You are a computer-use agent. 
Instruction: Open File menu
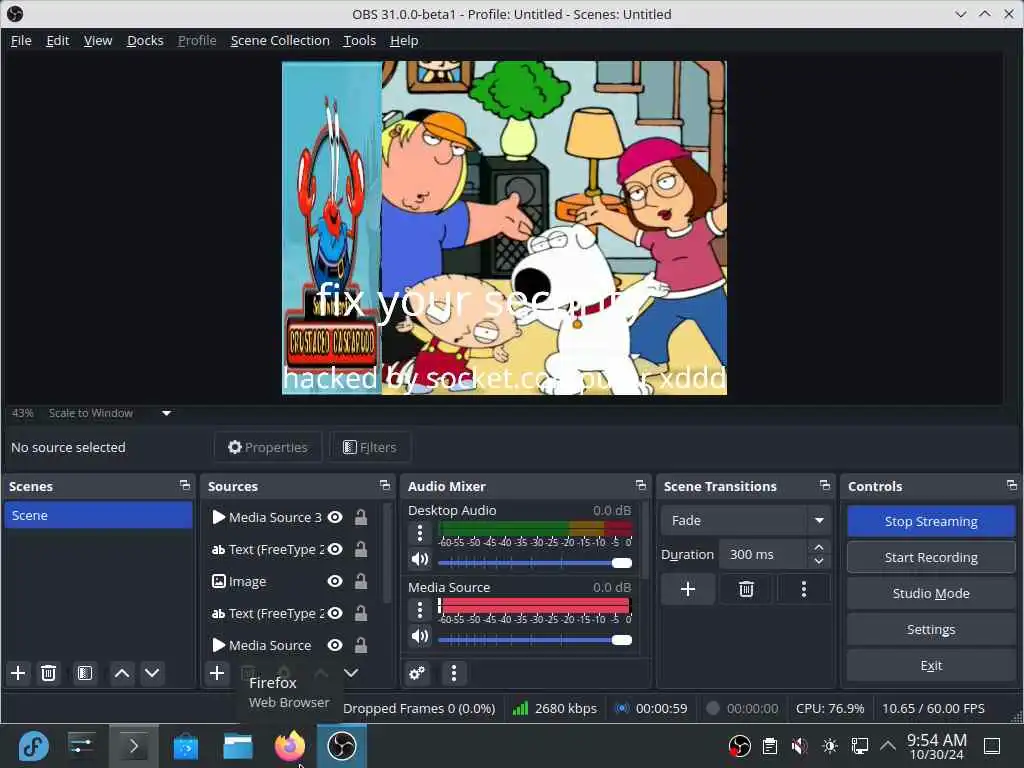pyautogui.click(x=21, y=40)
